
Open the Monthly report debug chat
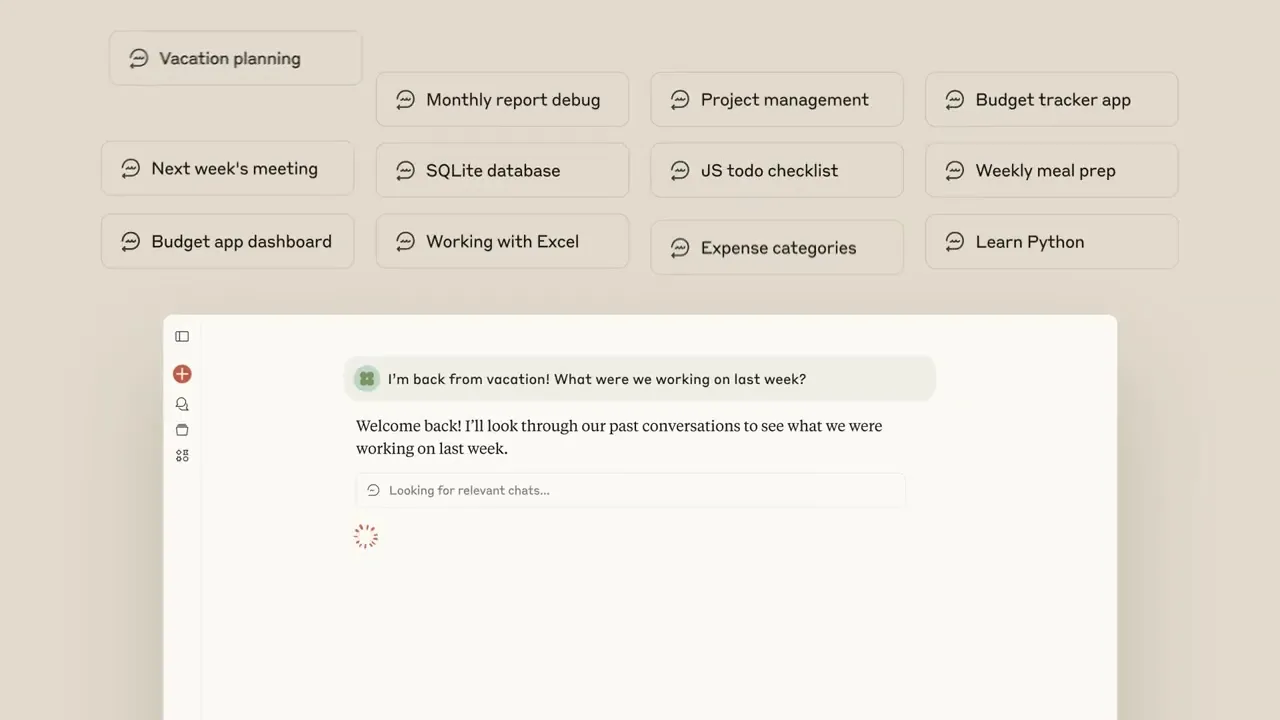tap(502, 99)
